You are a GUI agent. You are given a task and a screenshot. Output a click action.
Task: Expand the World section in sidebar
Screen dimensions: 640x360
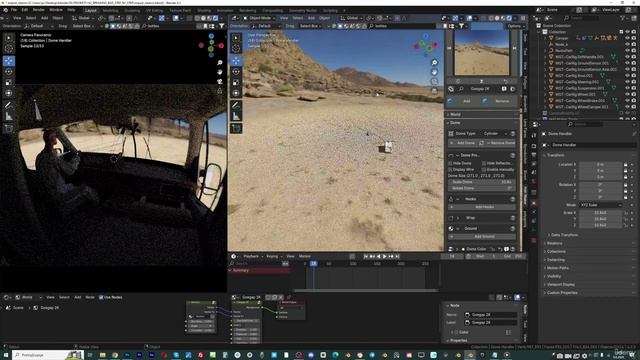pyautogui.click(x=455, y=114)
